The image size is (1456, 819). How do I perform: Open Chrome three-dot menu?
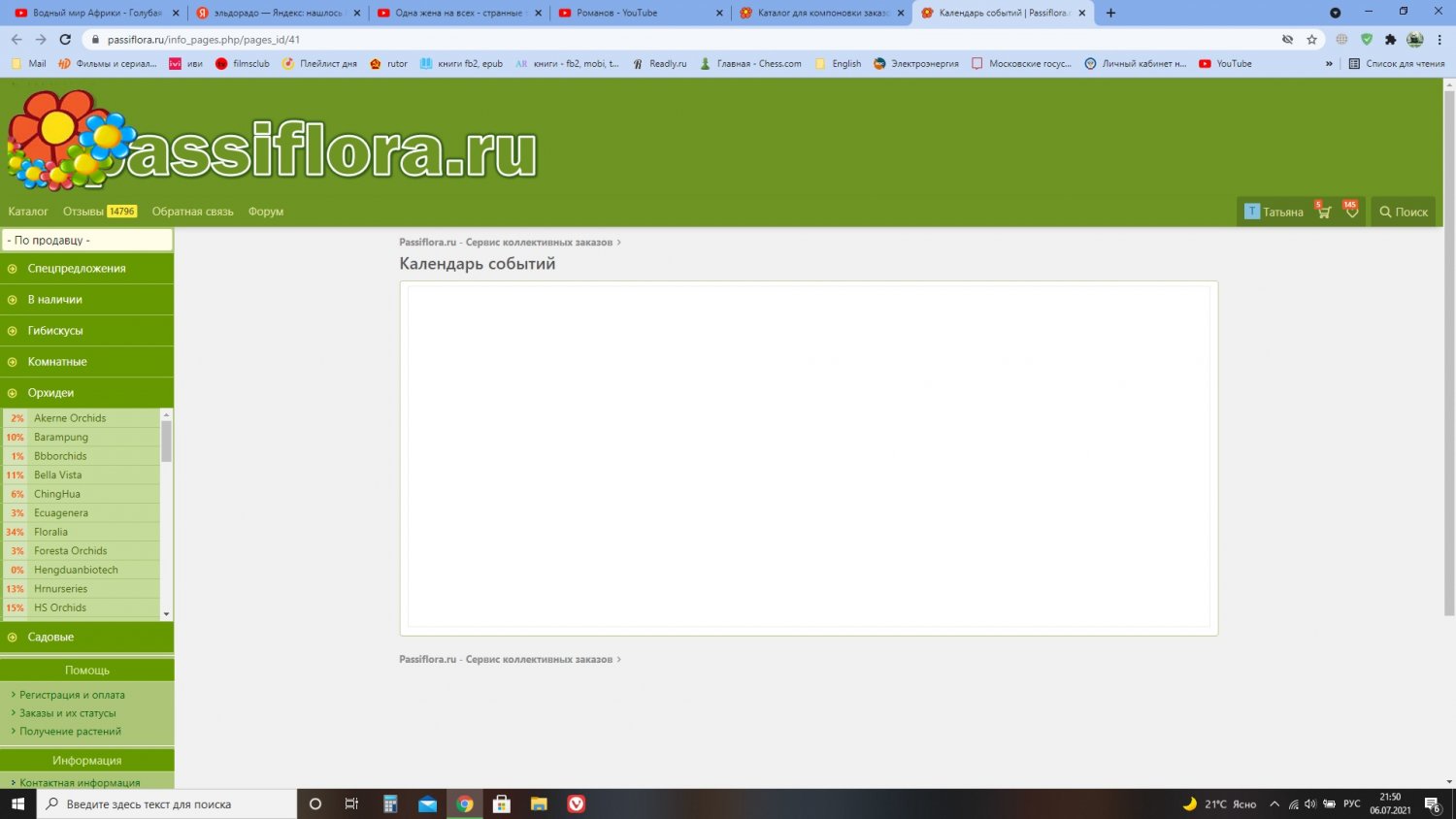[1439, 40]
